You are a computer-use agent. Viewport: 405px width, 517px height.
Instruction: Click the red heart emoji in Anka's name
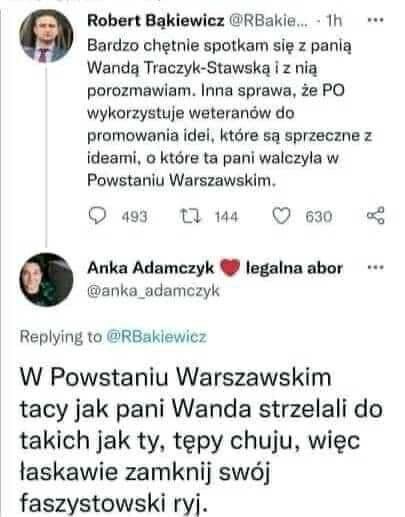point(230,268)
